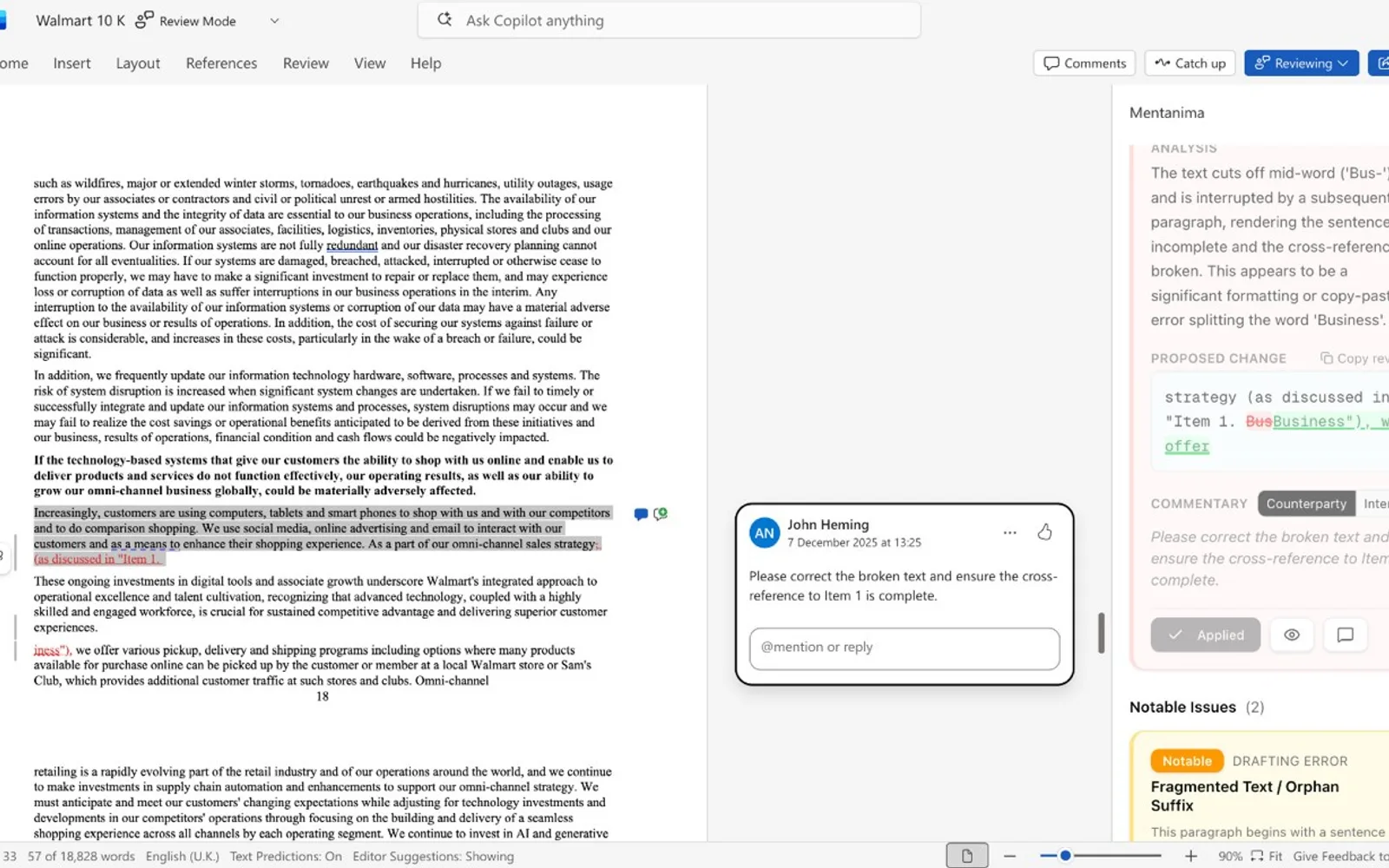1389x868 pixels.
Task: Click the AN avatar on the comment
Action: tap(765, 533)
